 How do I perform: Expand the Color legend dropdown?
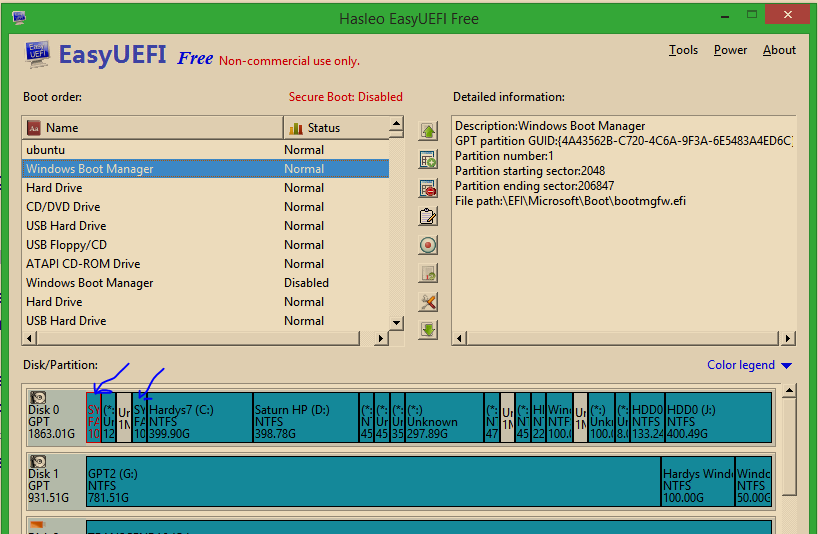[x=749, y=365]
